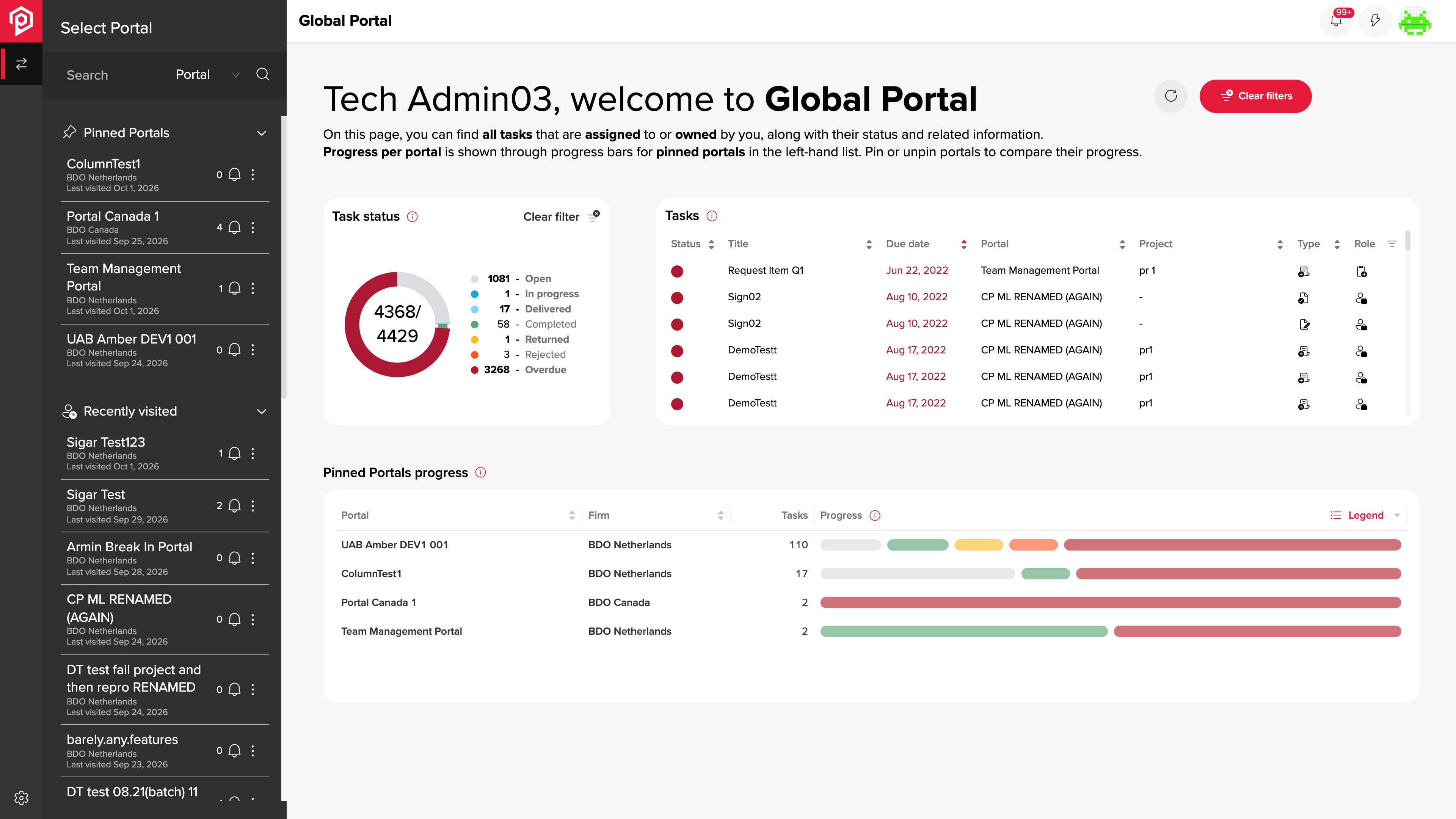Click Clear filter in Task status card
The image size is (1456, 819).
[x=561, y=217]
